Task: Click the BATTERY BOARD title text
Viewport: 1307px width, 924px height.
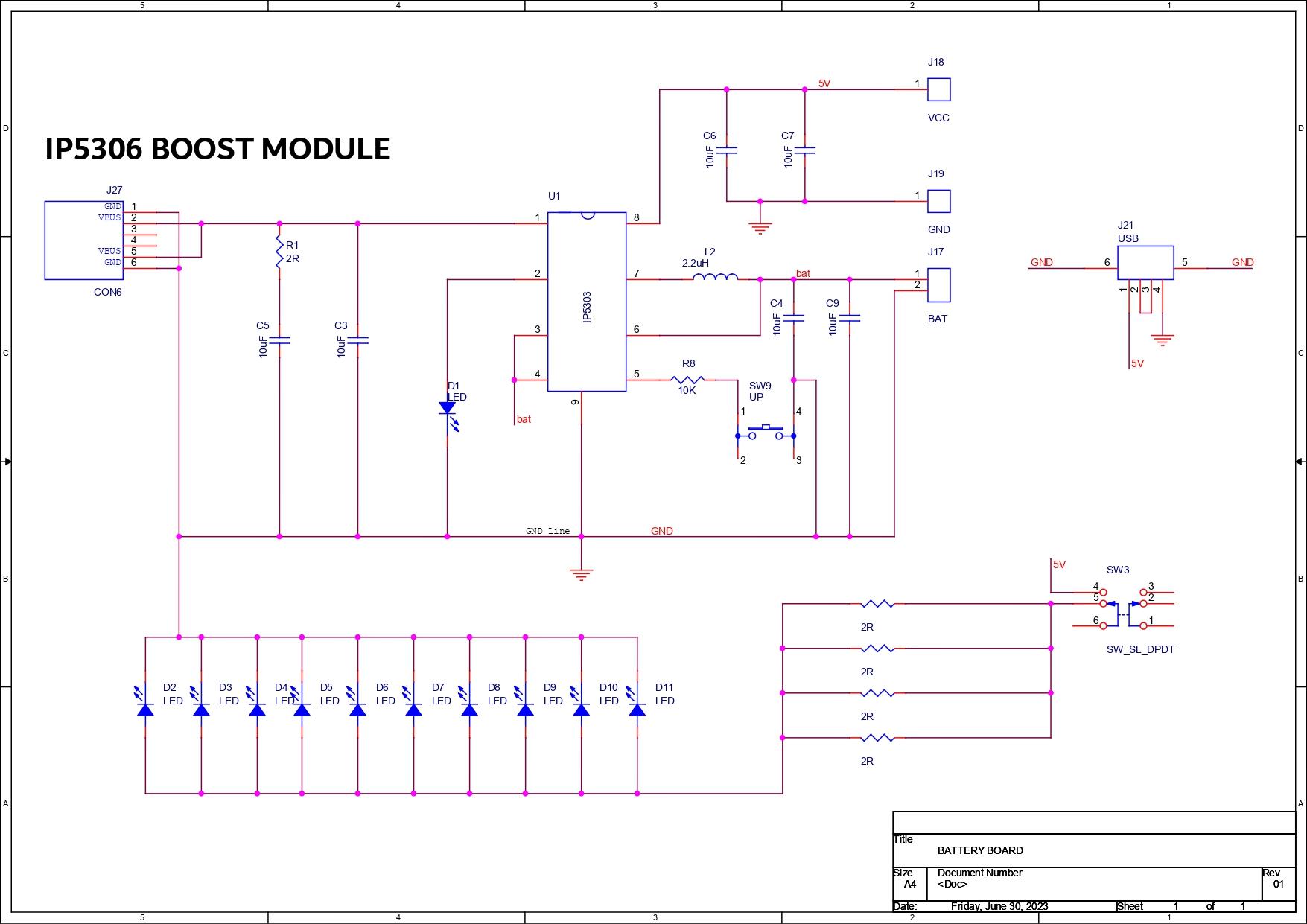Action: (979, 850)
